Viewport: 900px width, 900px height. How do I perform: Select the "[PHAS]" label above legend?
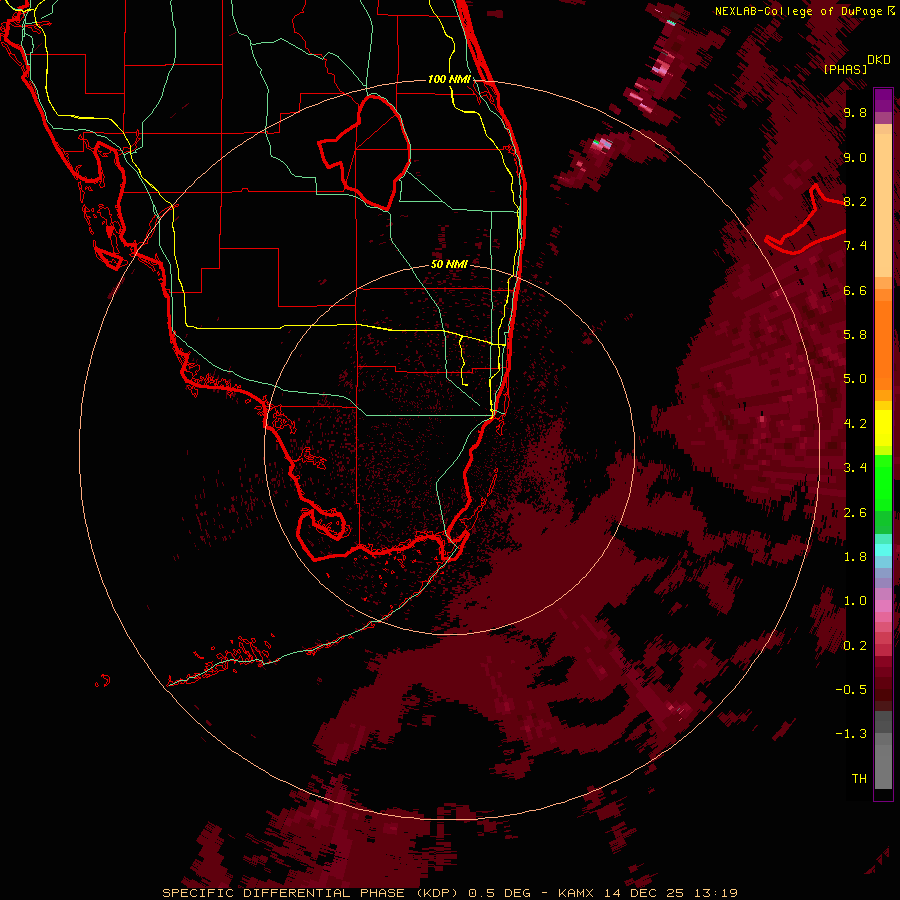(845, 69)
